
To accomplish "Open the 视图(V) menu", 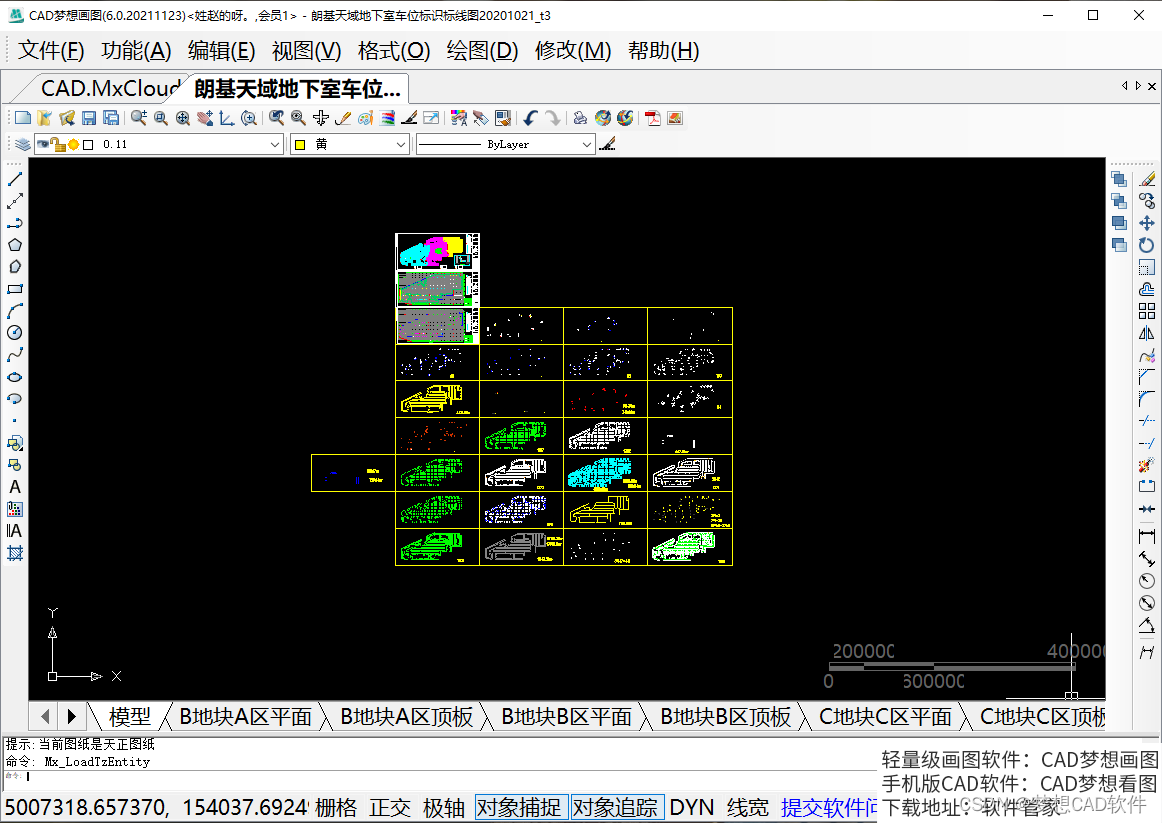I will [306, 50].
